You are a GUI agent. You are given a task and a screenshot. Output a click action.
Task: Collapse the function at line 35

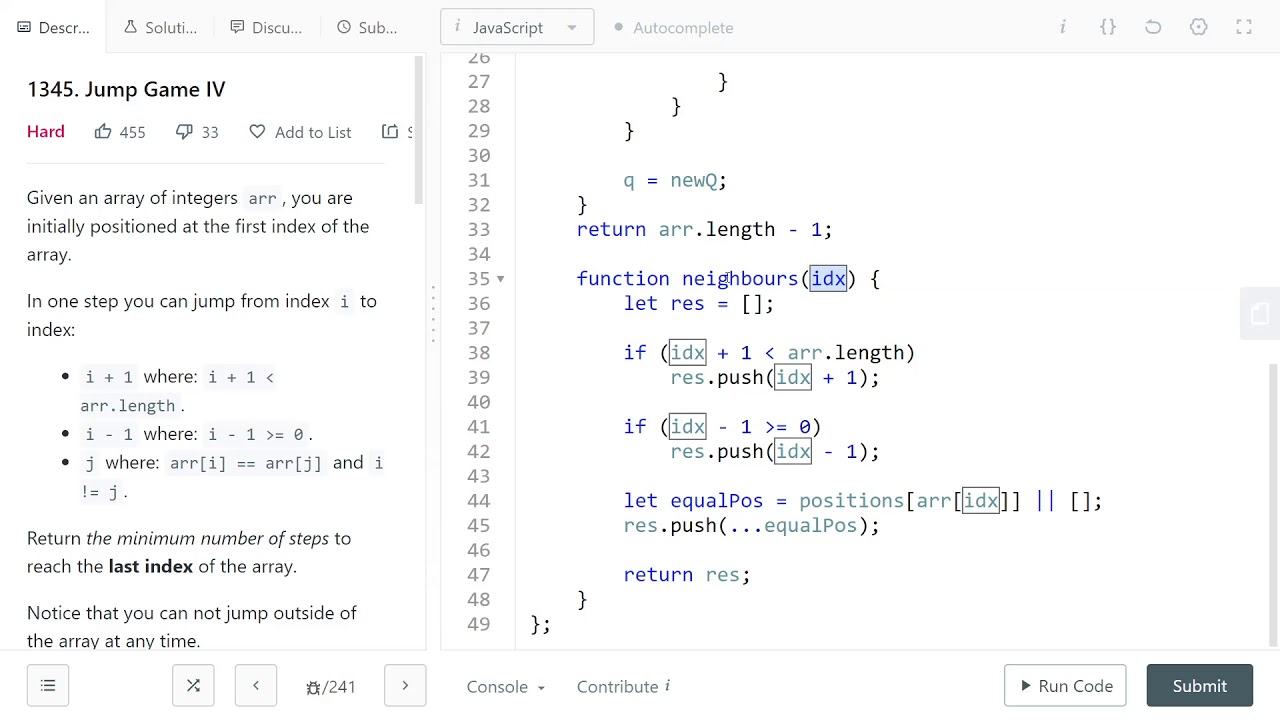[x=501, y=279]
